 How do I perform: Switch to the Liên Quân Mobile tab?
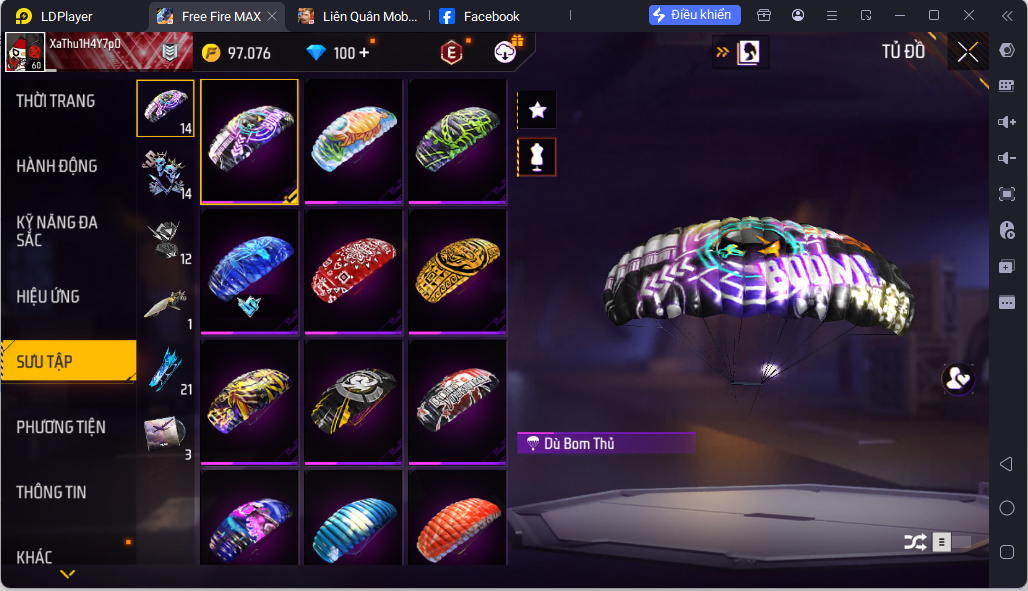[x=357, y=16]
